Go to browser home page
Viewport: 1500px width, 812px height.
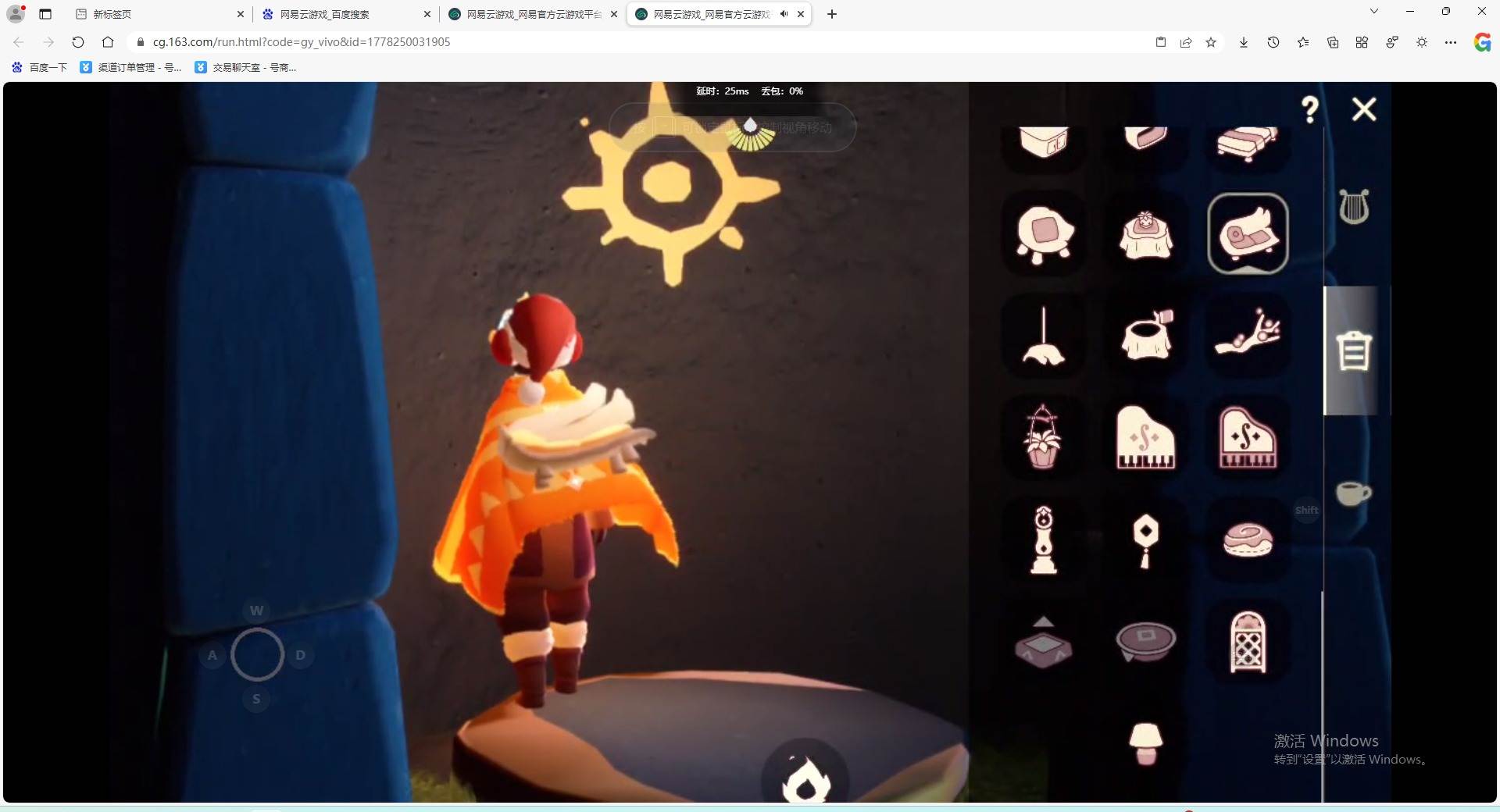(108, 42)
